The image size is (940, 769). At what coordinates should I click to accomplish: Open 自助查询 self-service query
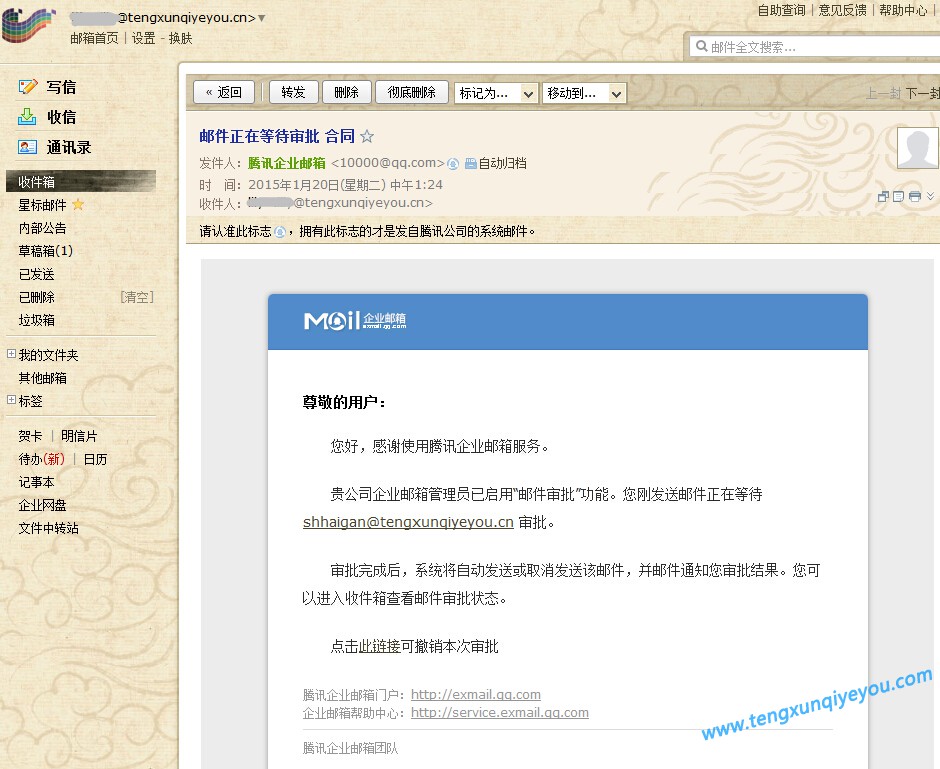(x=782, y=10)
